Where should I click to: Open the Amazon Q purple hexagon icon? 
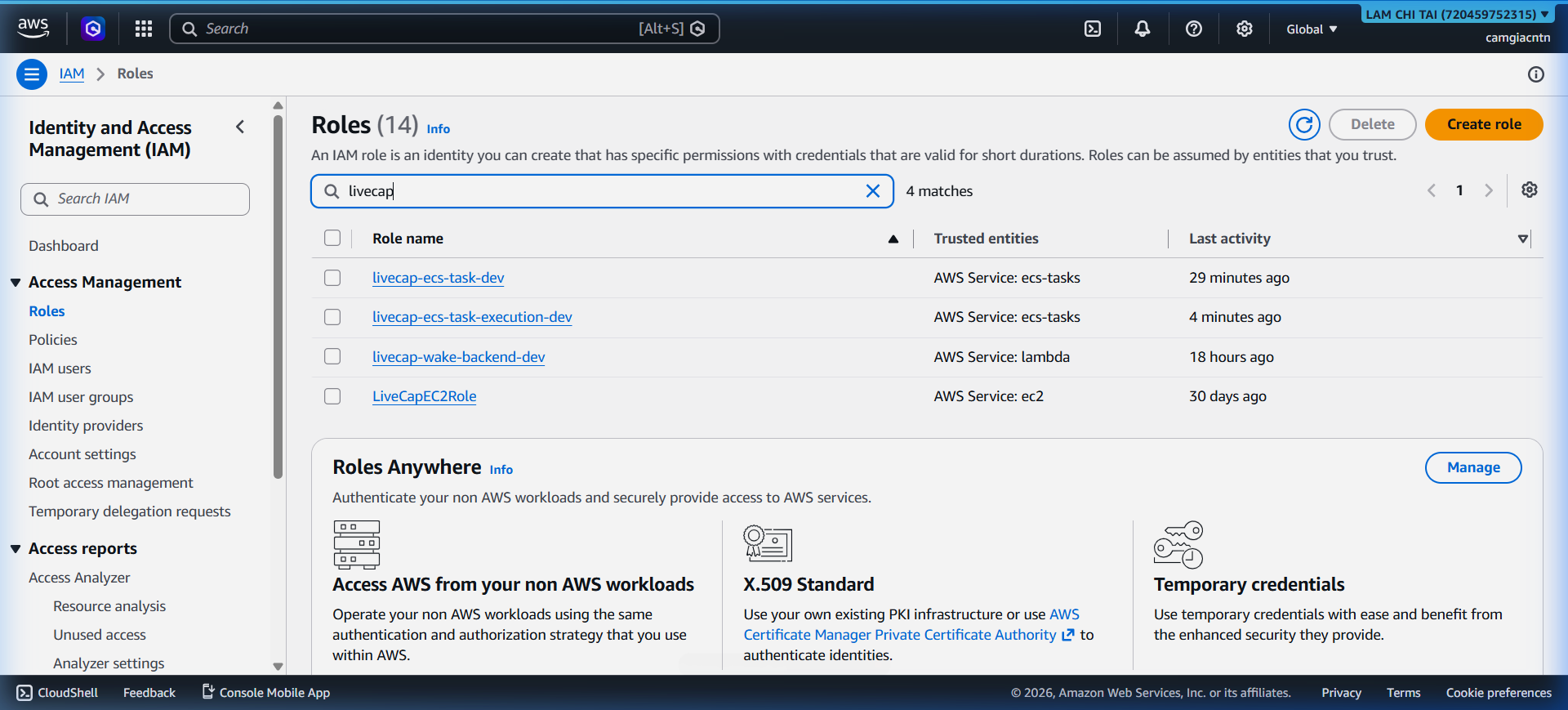point(93,29)
